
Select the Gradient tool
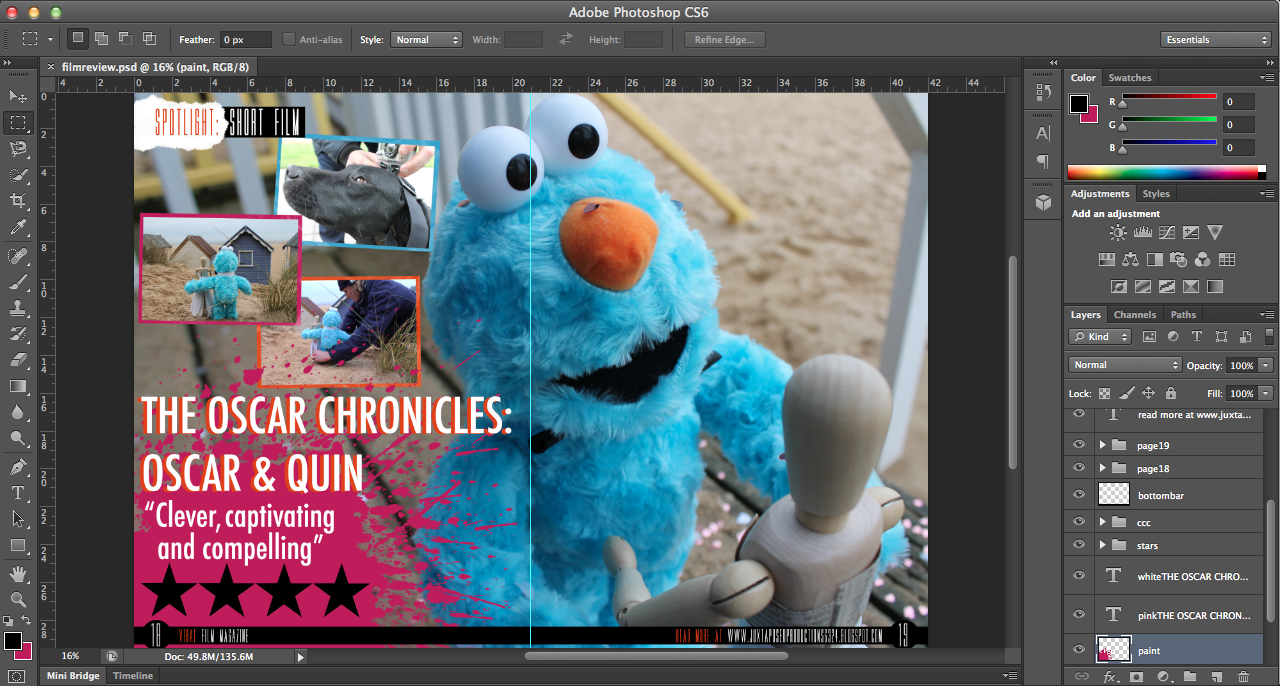tap(18, 386)
